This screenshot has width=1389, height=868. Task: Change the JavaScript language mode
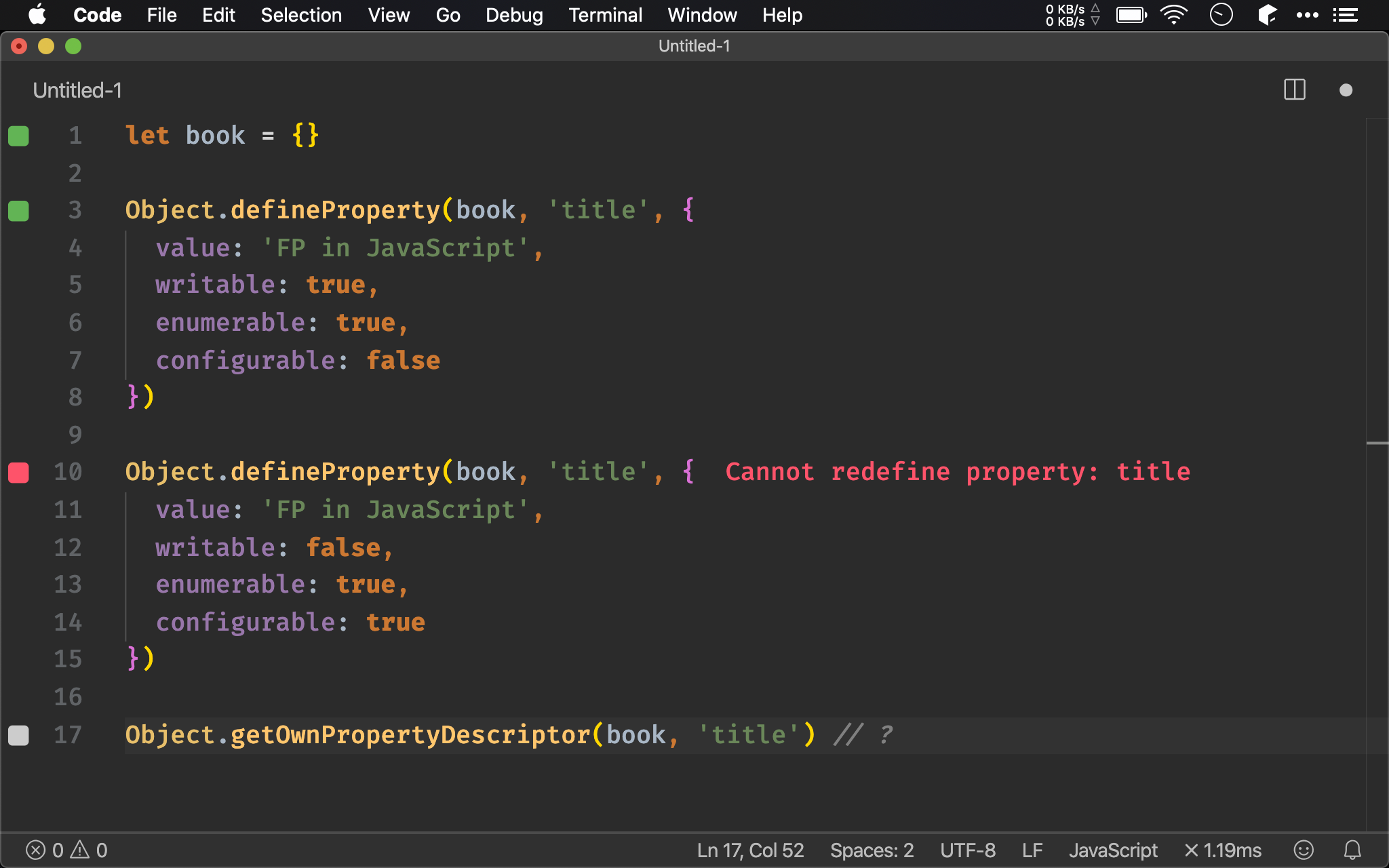1112,850
